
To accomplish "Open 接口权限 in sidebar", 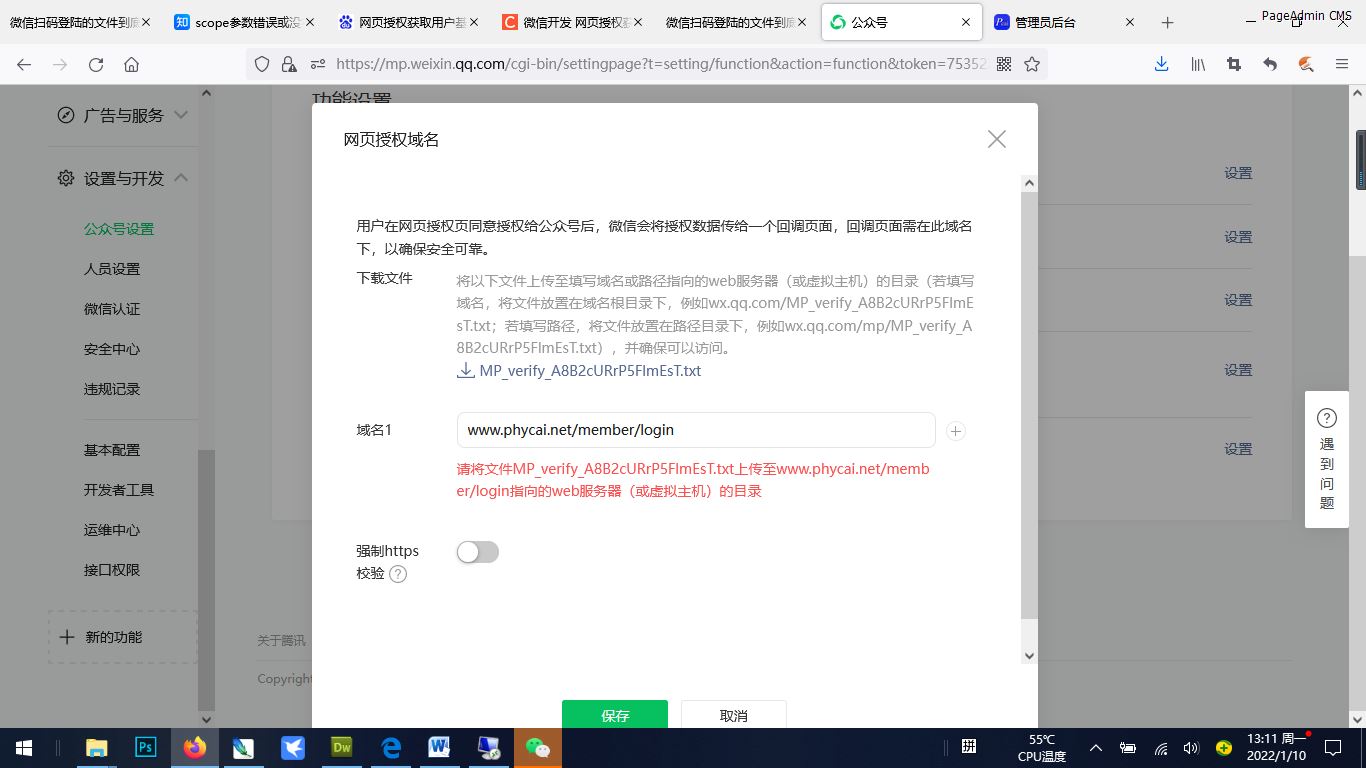I will pos(112,570).
